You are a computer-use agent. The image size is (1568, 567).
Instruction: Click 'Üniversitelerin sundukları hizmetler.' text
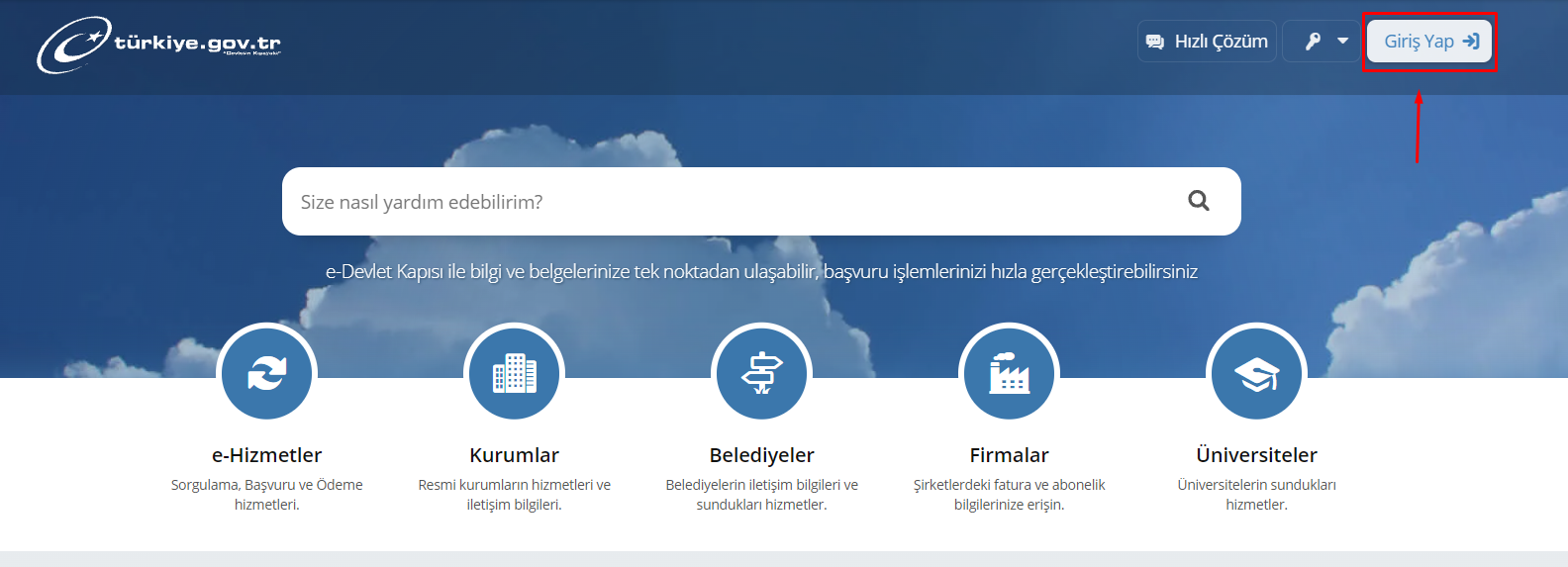pos(1257,495)
